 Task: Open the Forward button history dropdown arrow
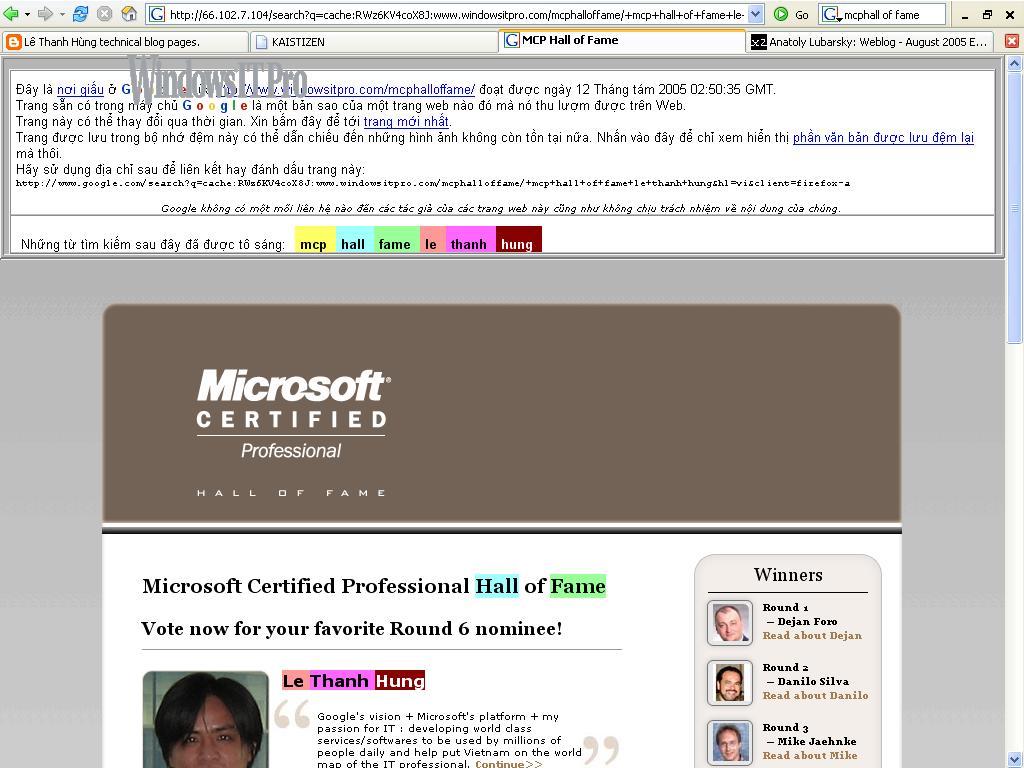(x=62, y=14)
